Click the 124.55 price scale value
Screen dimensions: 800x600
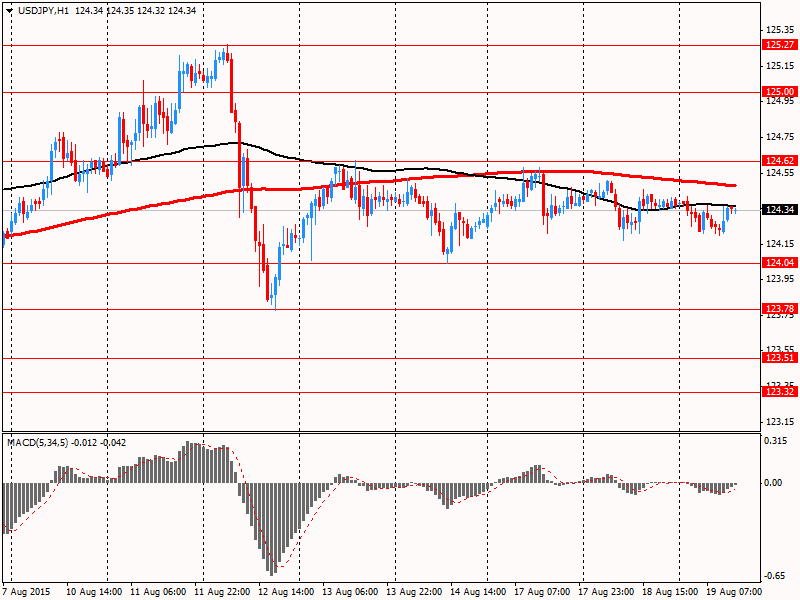[780, 173]
